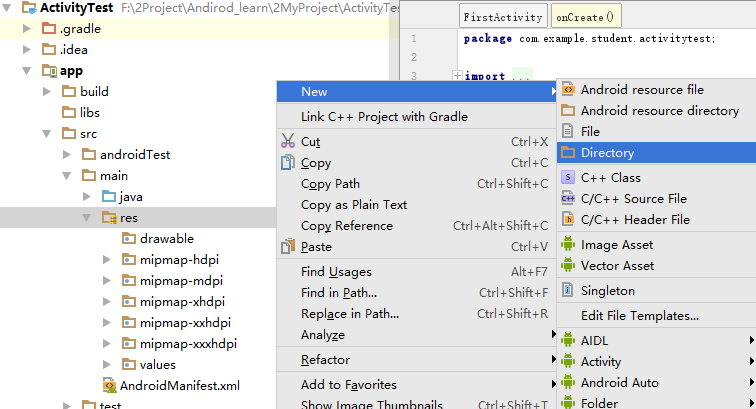Click the .gradle folder icon

click(x=49, y=29)
